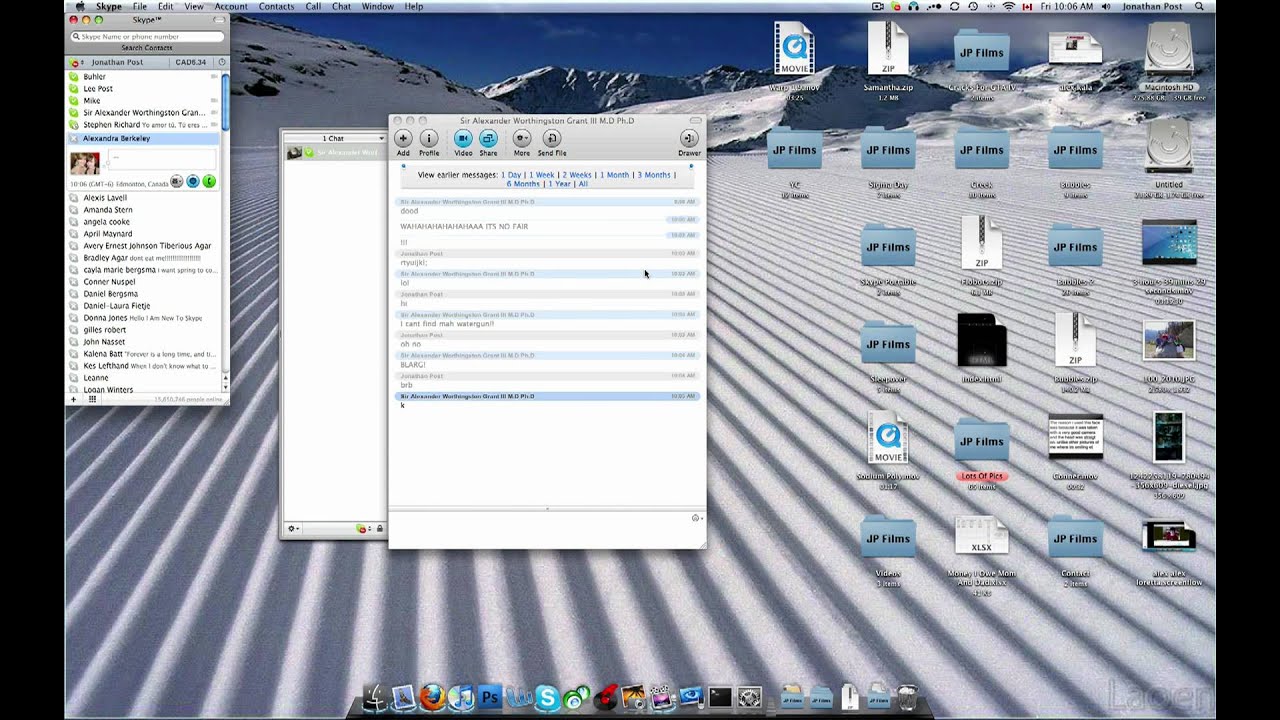Click iTunes icon in the Dock

(461, 697)
